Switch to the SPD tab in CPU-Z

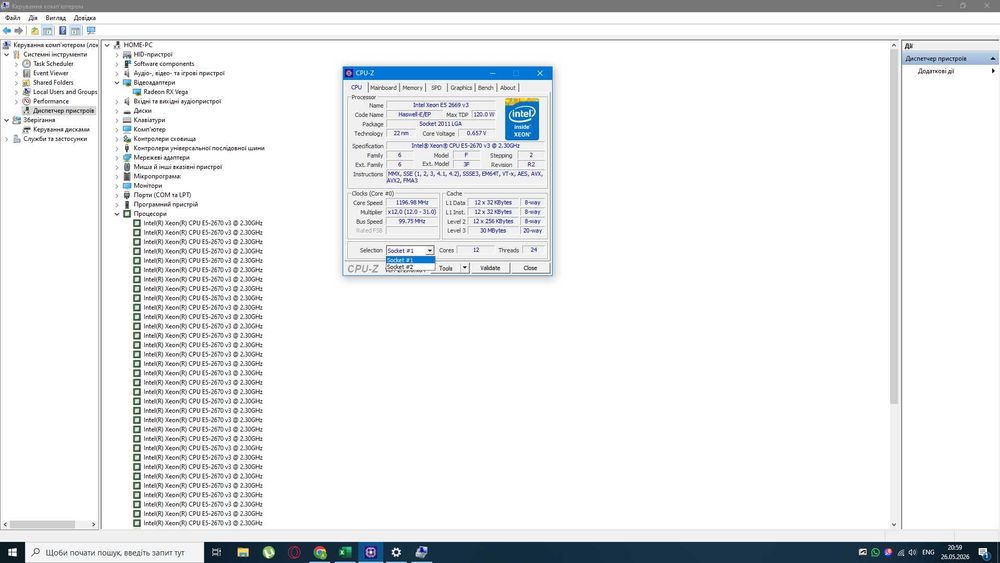[x=436, y=88]
